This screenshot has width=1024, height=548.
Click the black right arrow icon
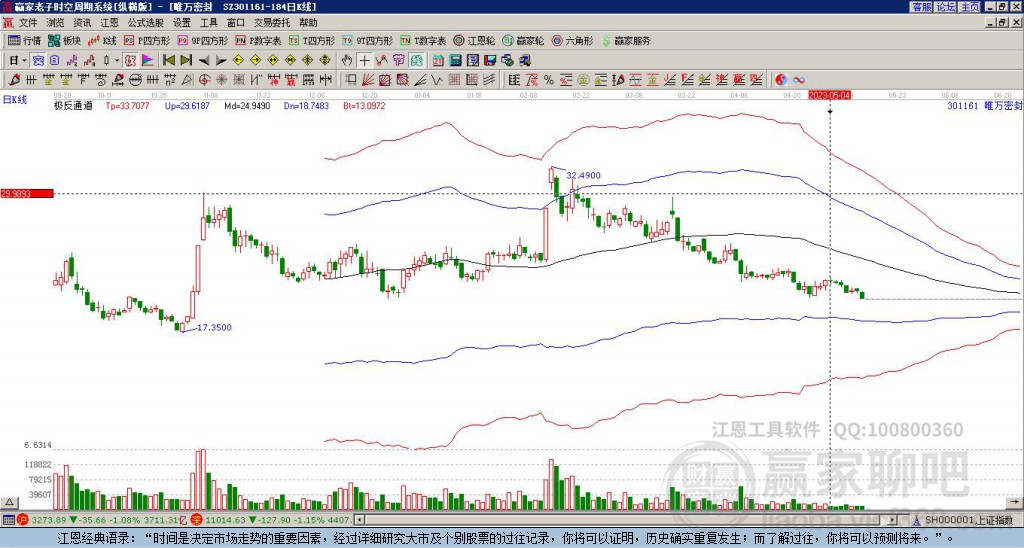[x=221, y=61]
